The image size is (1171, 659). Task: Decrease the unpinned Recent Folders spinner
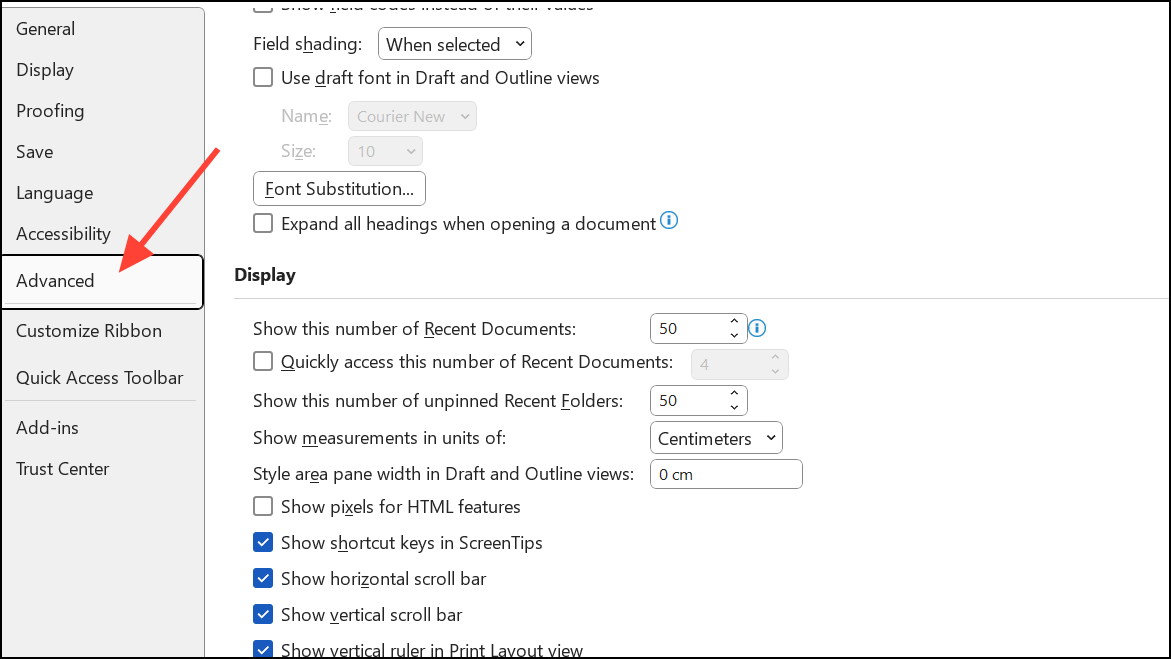(734, 407)
